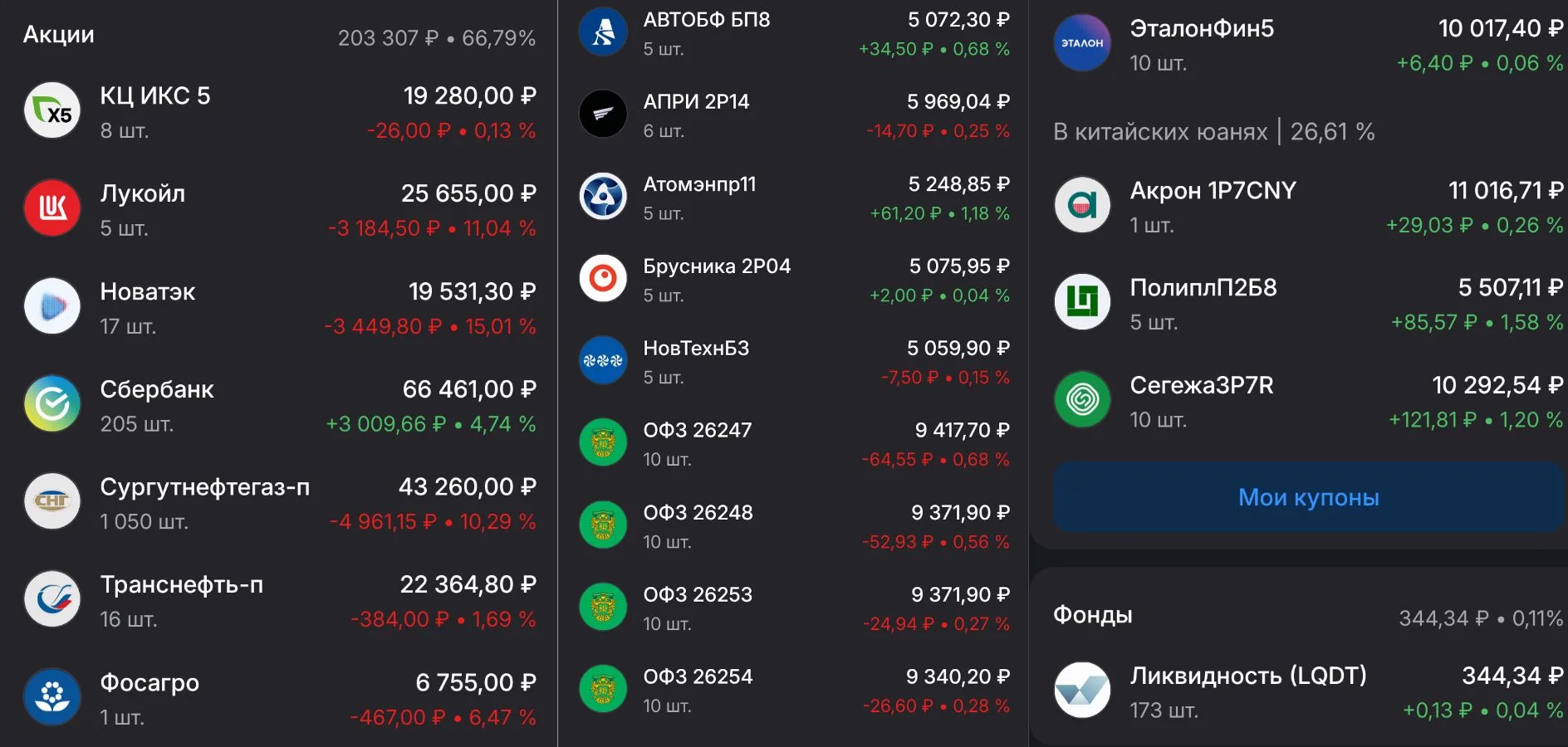Tap ПолиплП2Б8 gain +85,57 ₽
Image resolution: width=1568 pixels, height=747 pixels.
pyautogui.click(x=1433, y=322)
